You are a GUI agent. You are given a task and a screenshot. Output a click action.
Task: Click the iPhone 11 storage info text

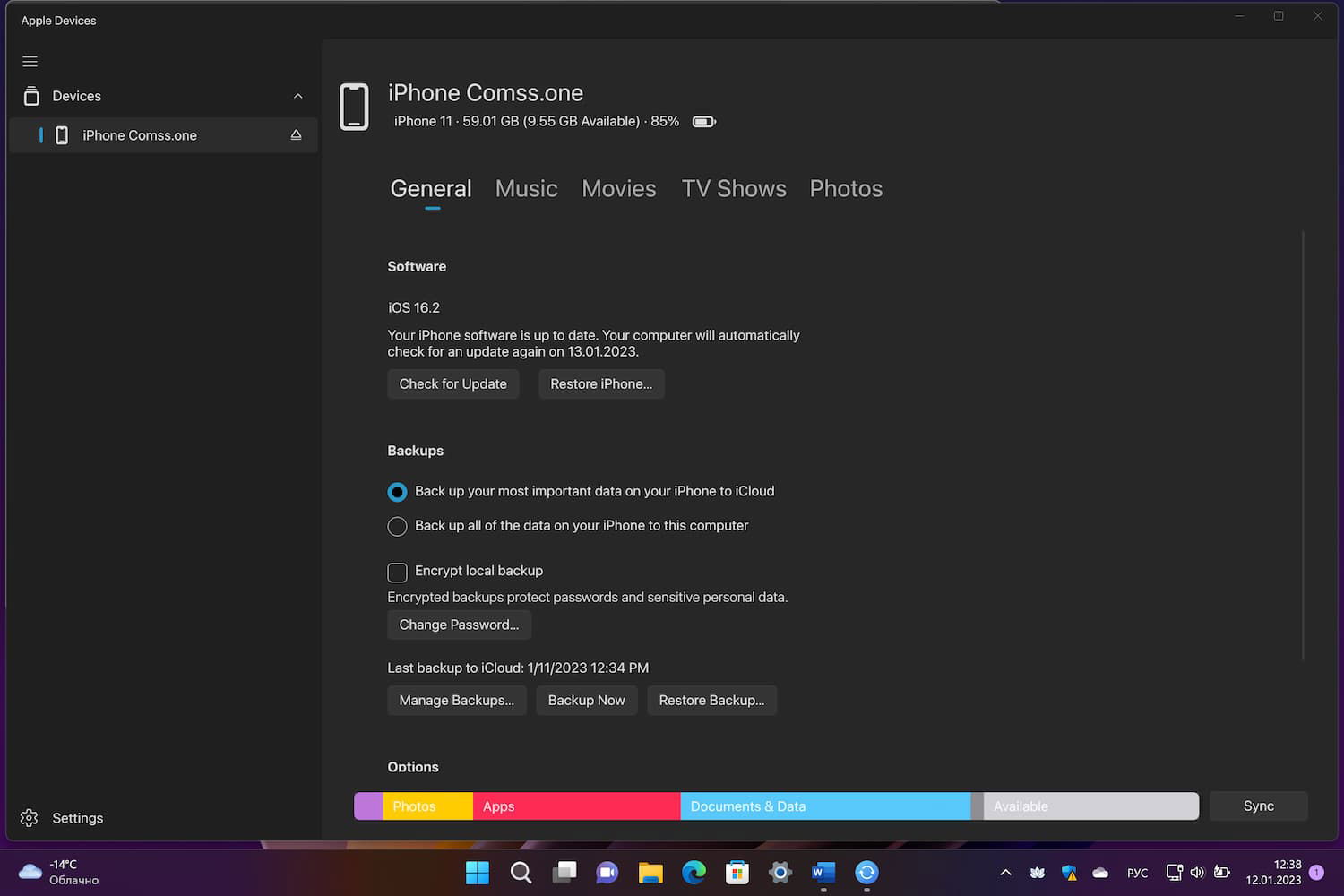tap(537, 121)
